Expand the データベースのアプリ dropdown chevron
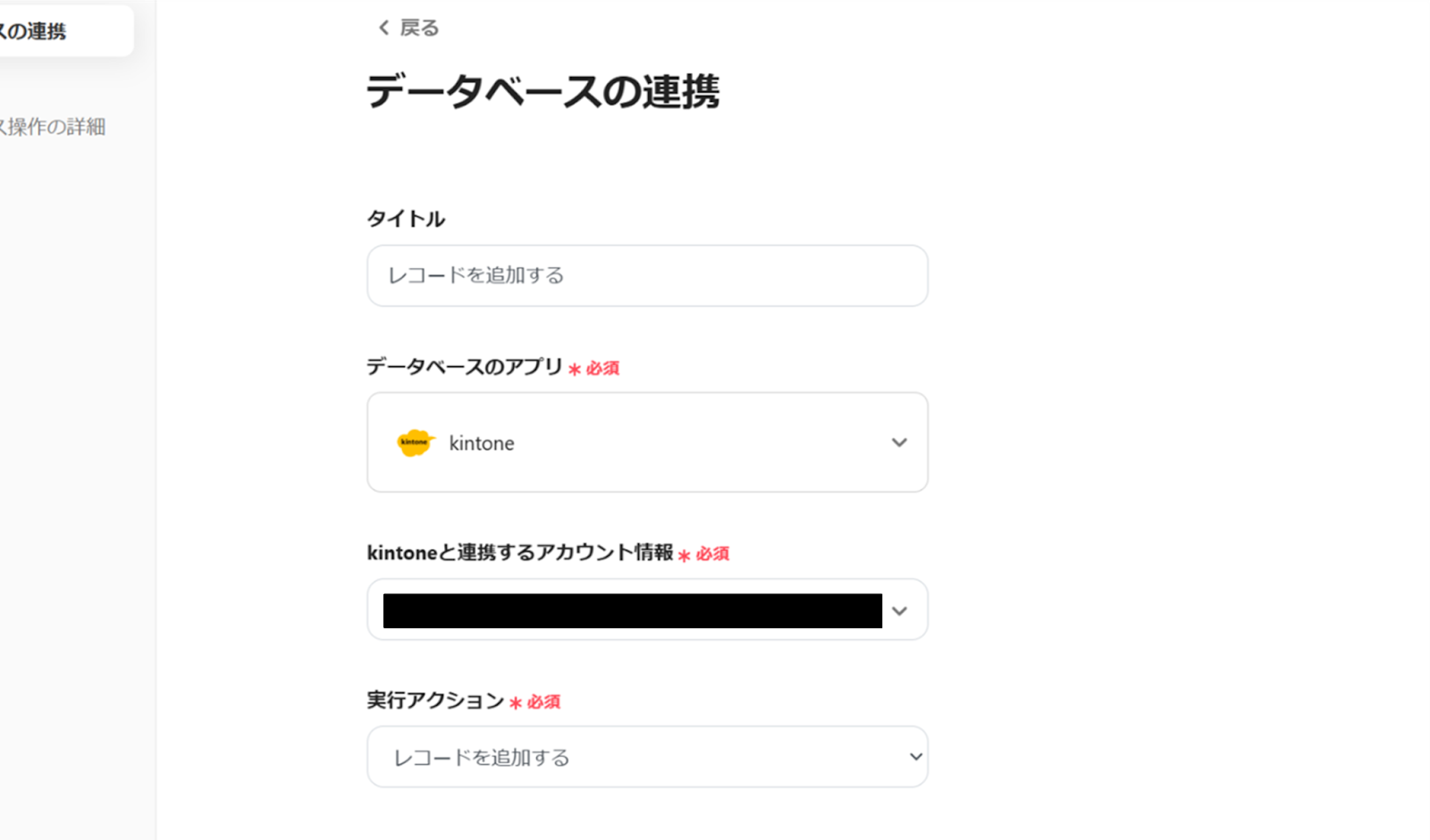 pyautogui.click(x=899, y=442)
